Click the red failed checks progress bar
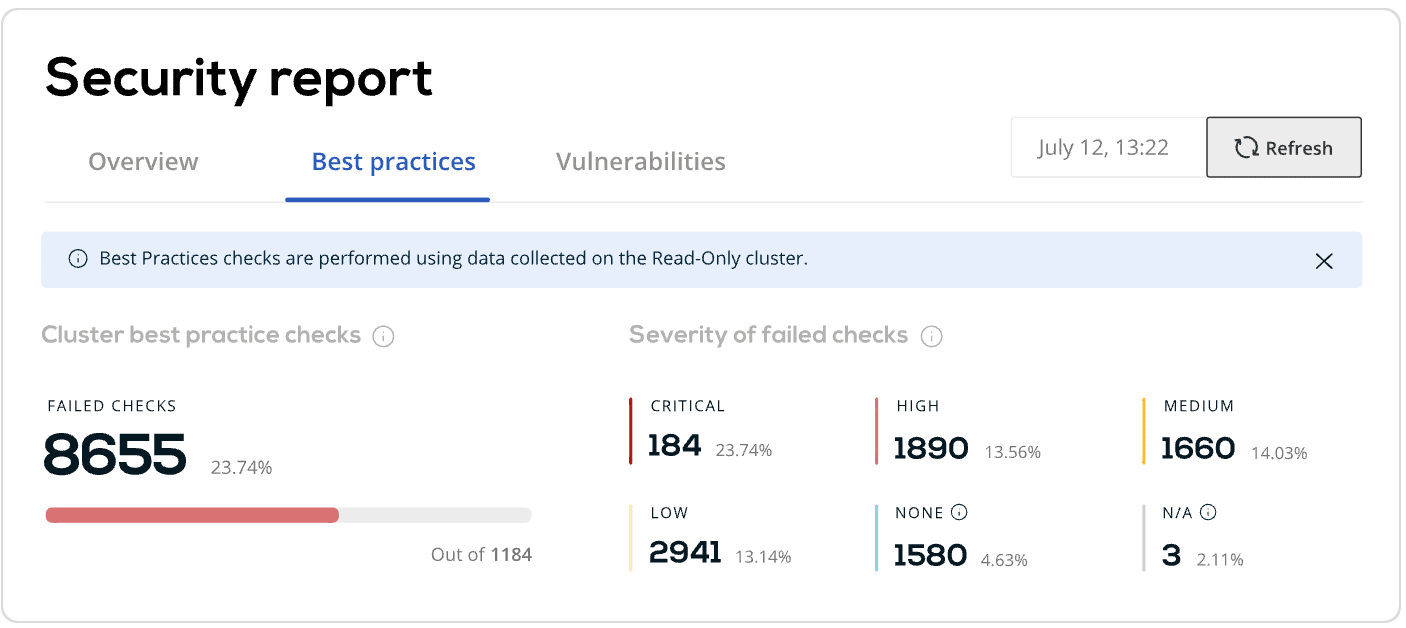The image size is (1406, 628). tap(192, 515)
